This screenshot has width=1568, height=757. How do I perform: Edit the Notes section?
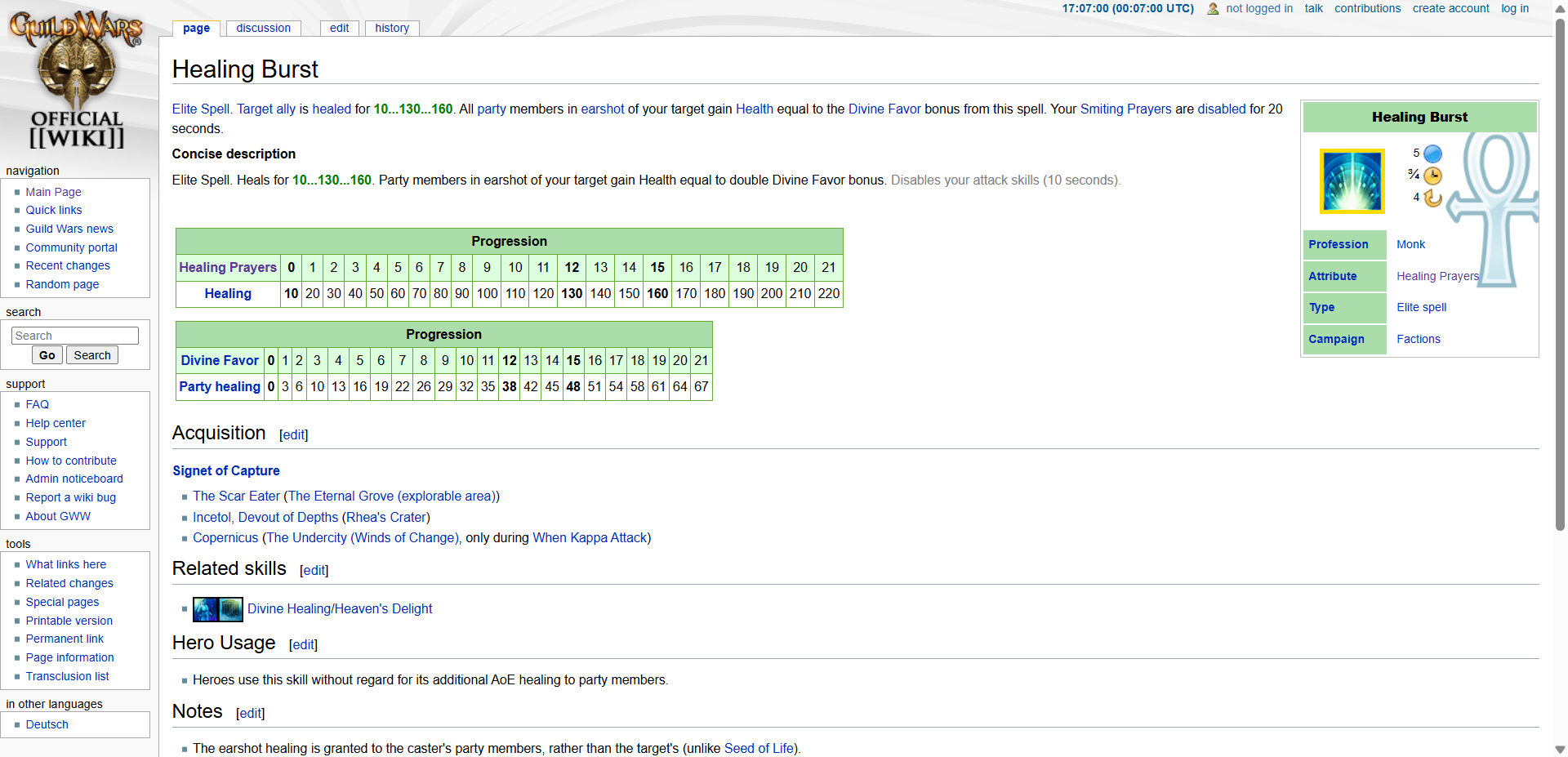coord(251,714)
